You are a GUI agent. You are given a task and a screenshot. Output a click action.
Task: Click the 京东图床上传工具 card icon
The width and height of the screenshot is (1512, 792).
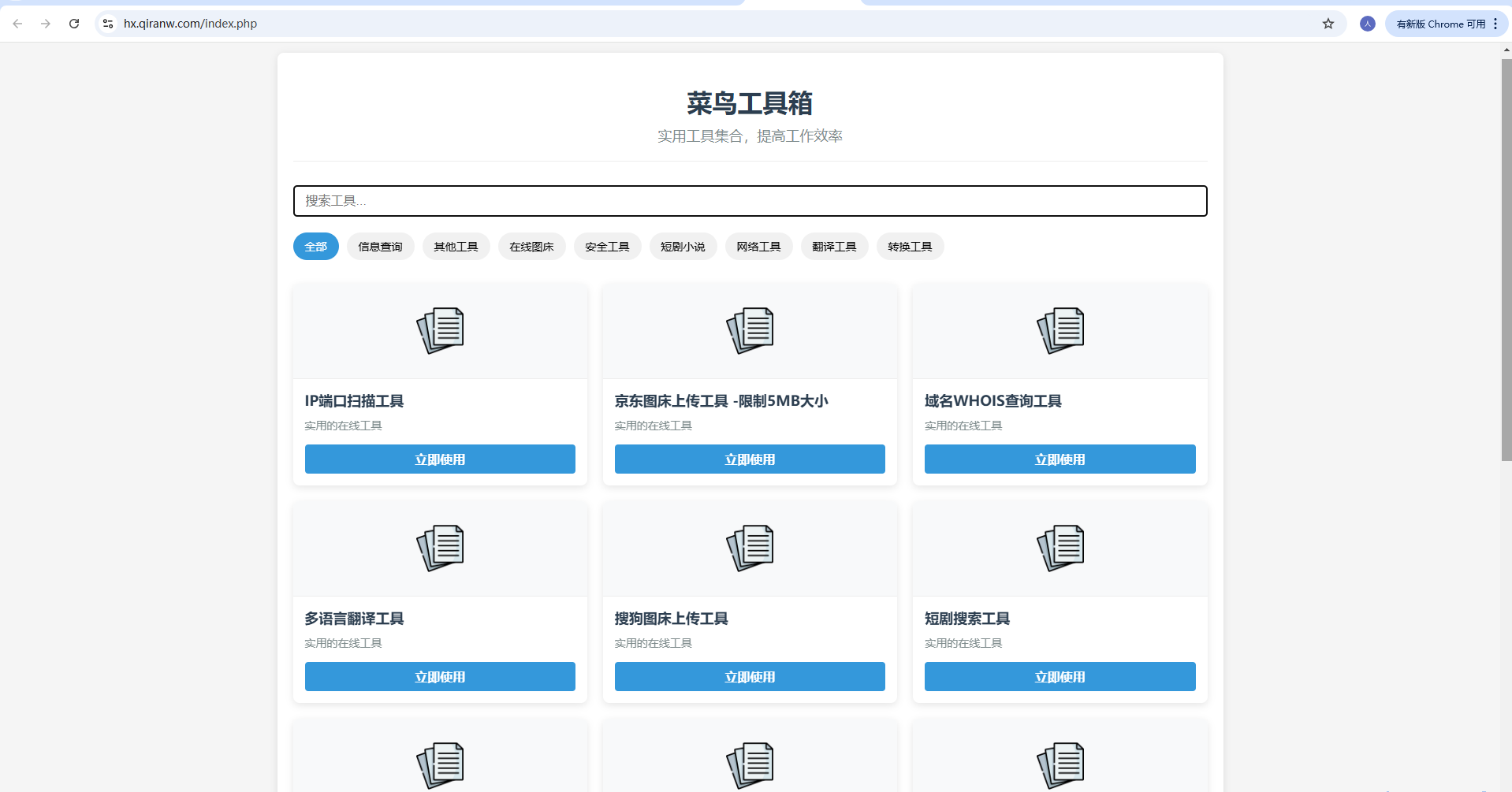click(x=749, y=330)
